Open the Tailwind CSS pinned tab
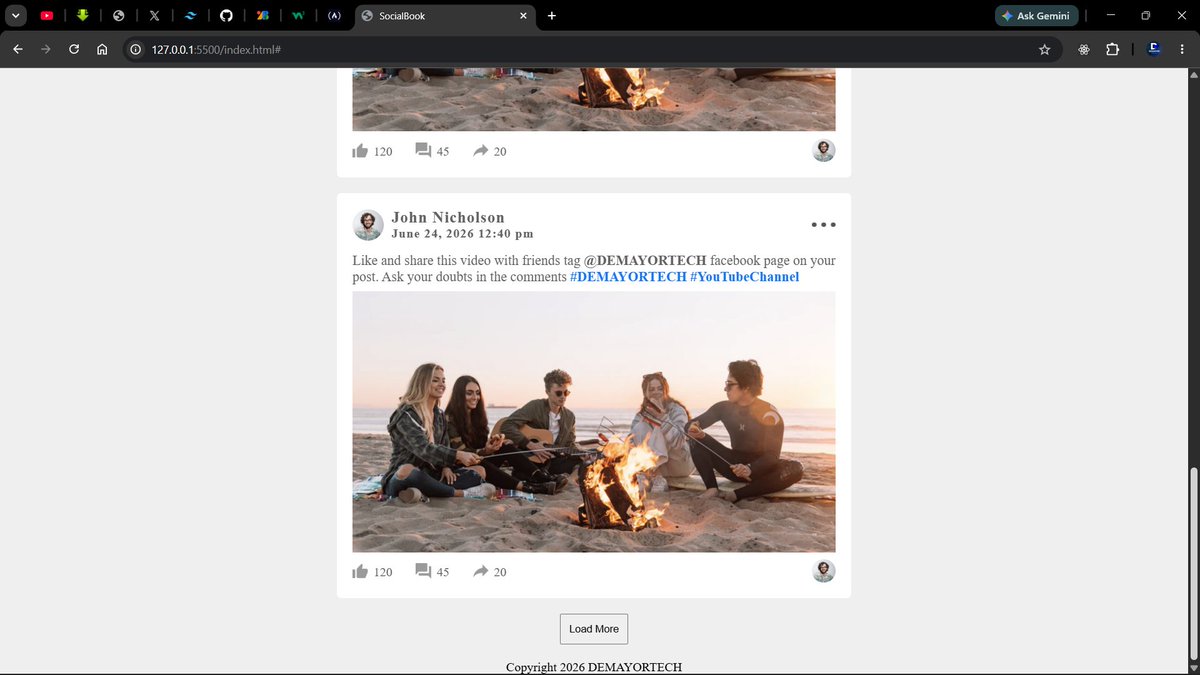This screenshot has width=1200, height=675. tap(190, 16)
